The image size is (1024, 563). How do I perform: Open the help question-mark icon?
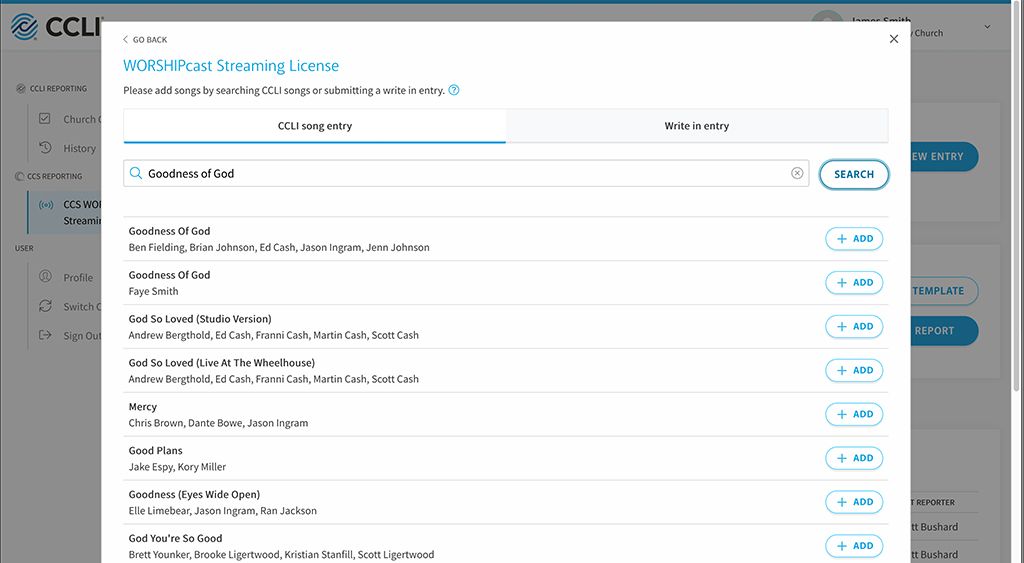454,90
